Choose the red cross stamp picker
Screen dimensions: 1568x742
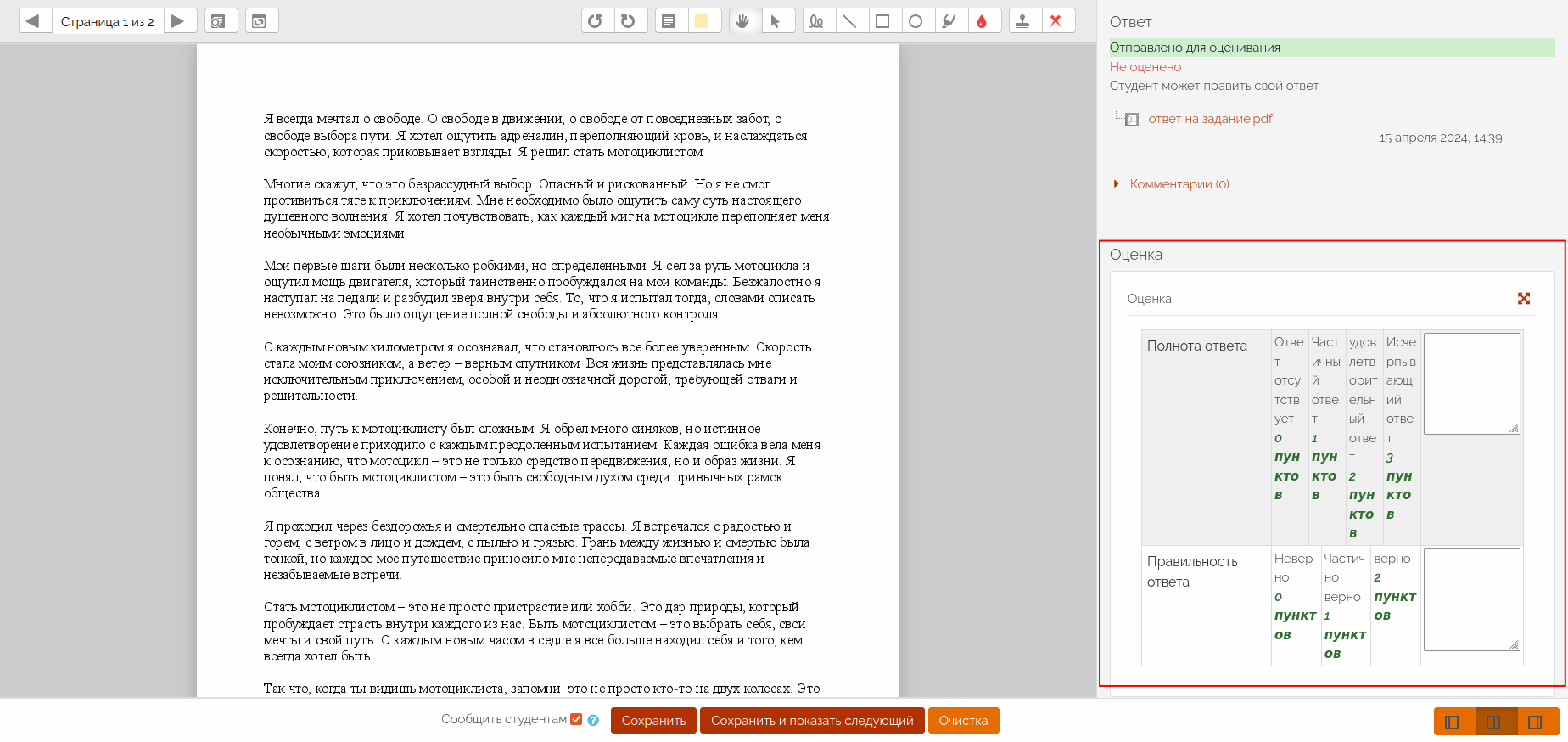1057,21
